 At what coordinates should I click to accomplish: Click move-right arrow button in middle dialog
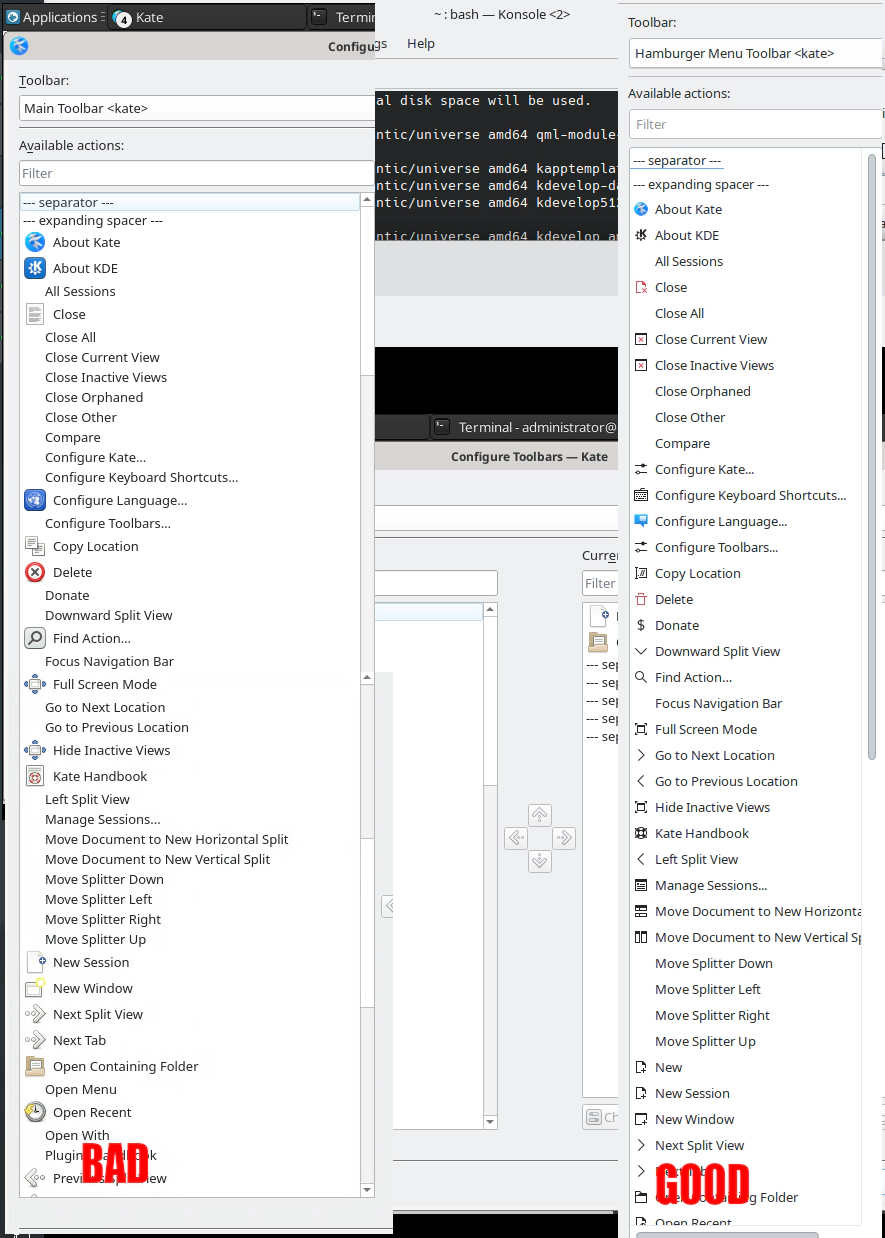pyautogui.click(x=564, y=838)
